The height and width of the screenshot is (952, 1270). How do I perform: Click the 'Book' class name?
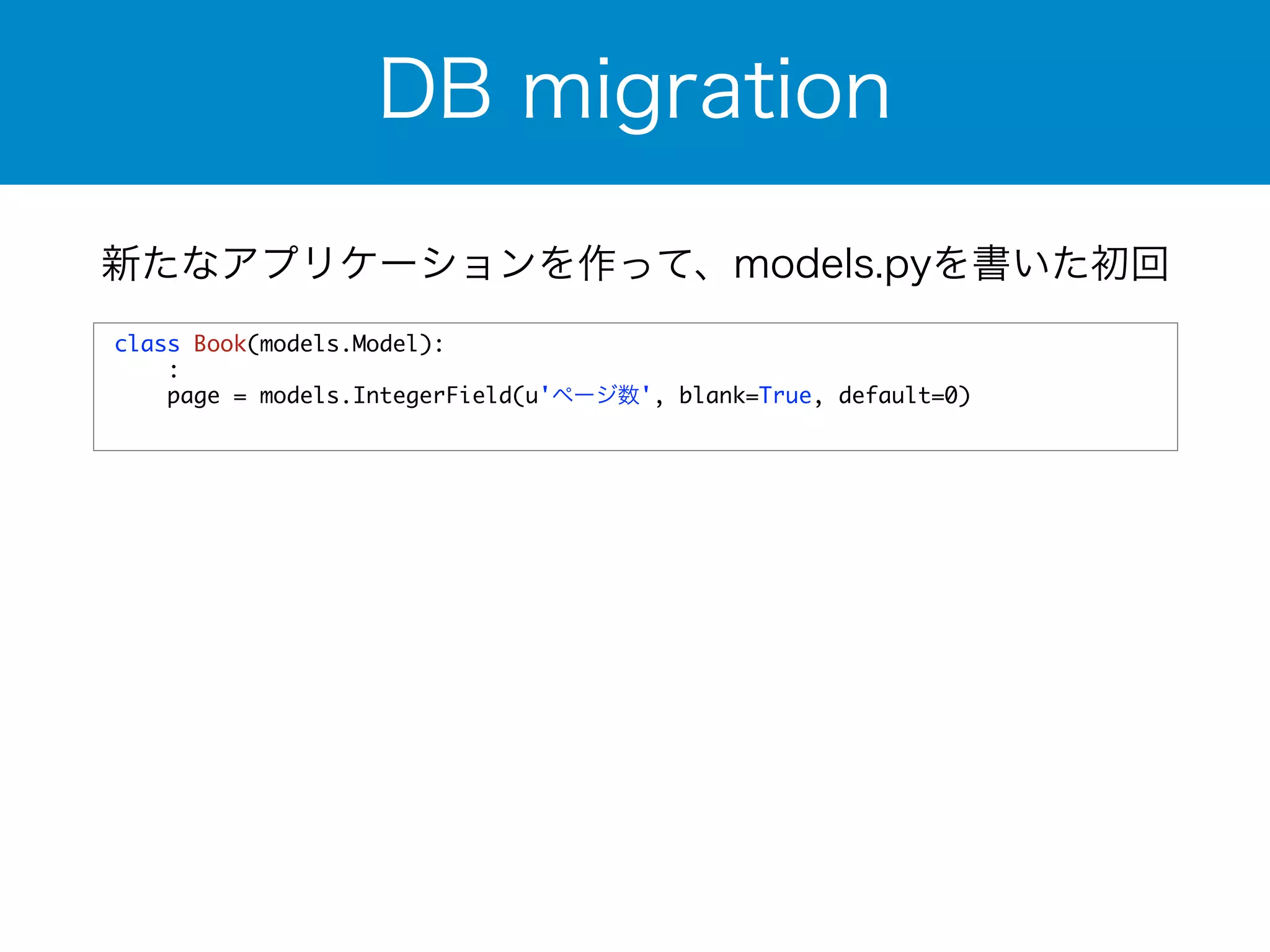click(x=220, y=343)
